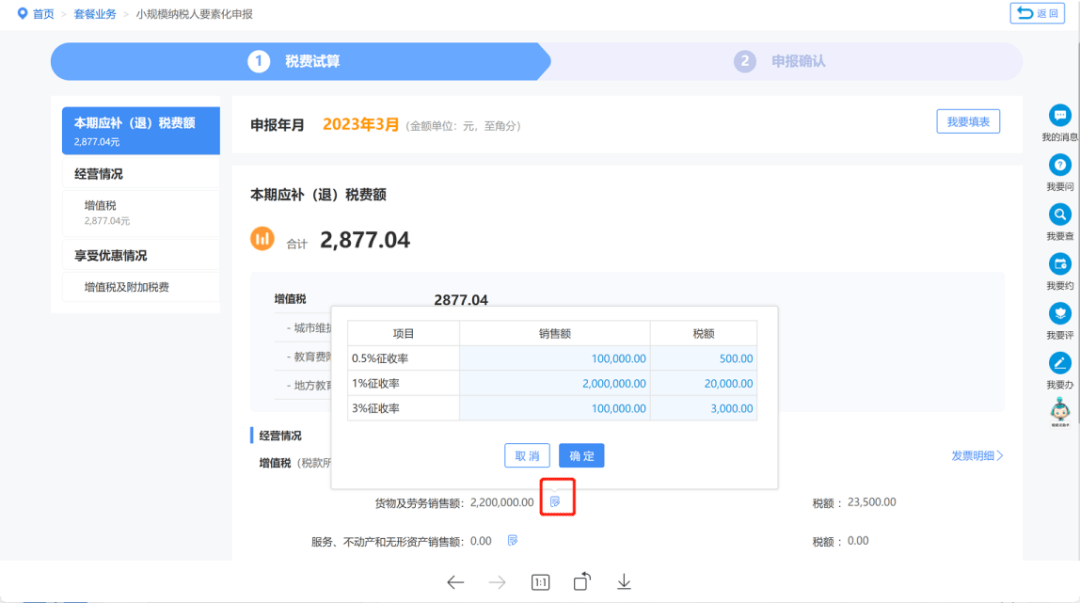Open the 我要评 rating icon
The height and width of the screenshot is (603, 1080).
click(x=1059, y=314)
